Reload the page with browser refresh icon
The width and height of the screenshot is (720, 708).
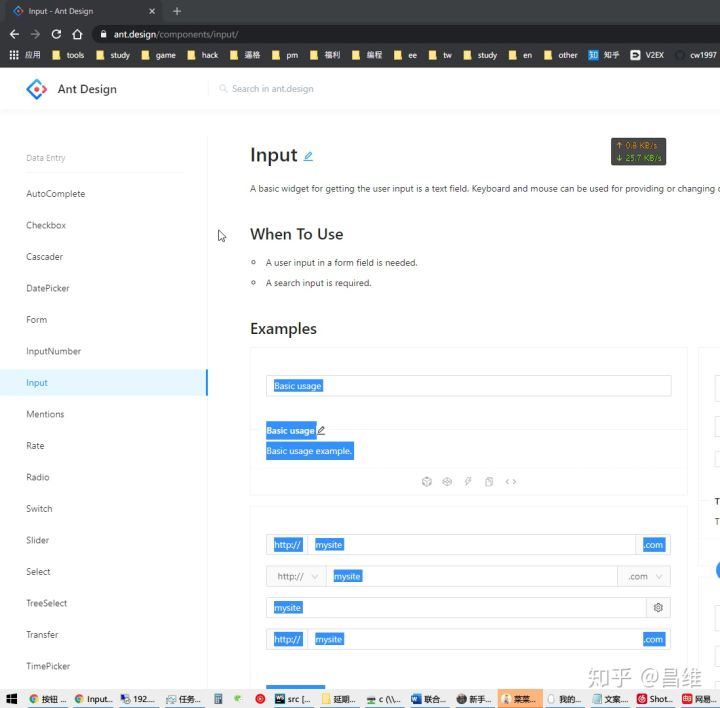(56, 34)
